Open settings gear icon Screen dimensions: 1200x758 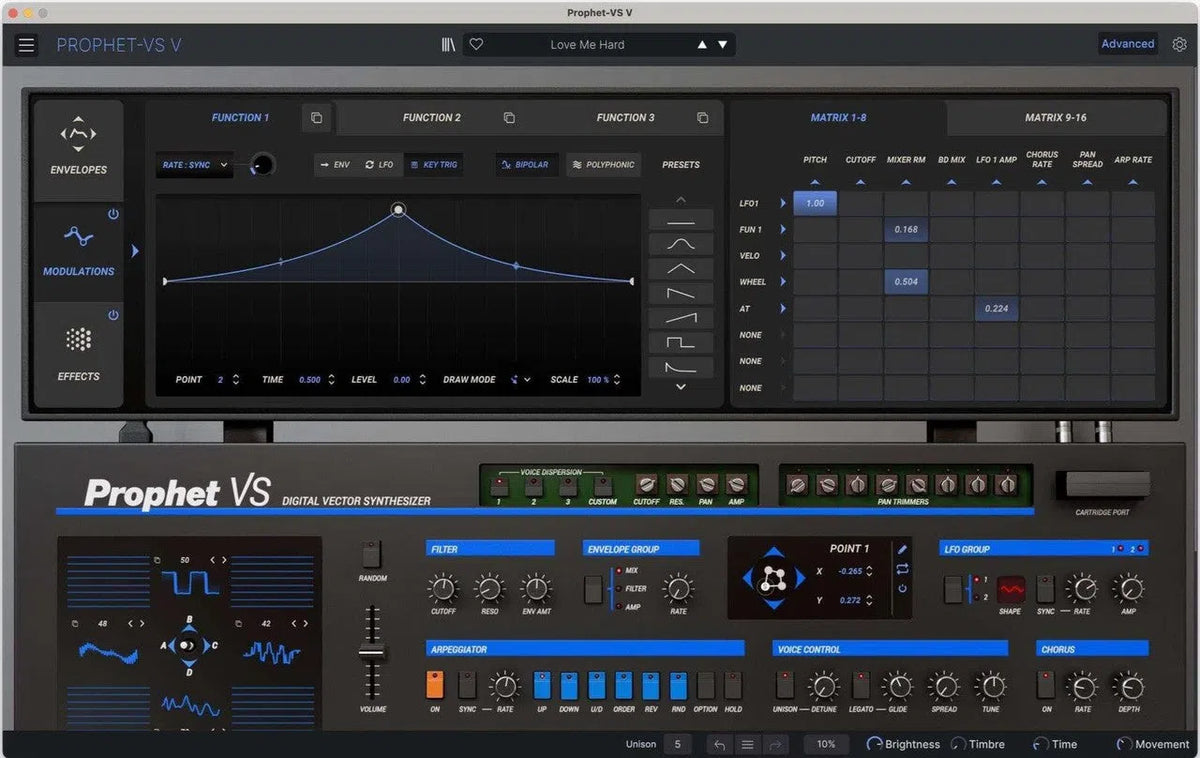click(x=1180, y=45)
